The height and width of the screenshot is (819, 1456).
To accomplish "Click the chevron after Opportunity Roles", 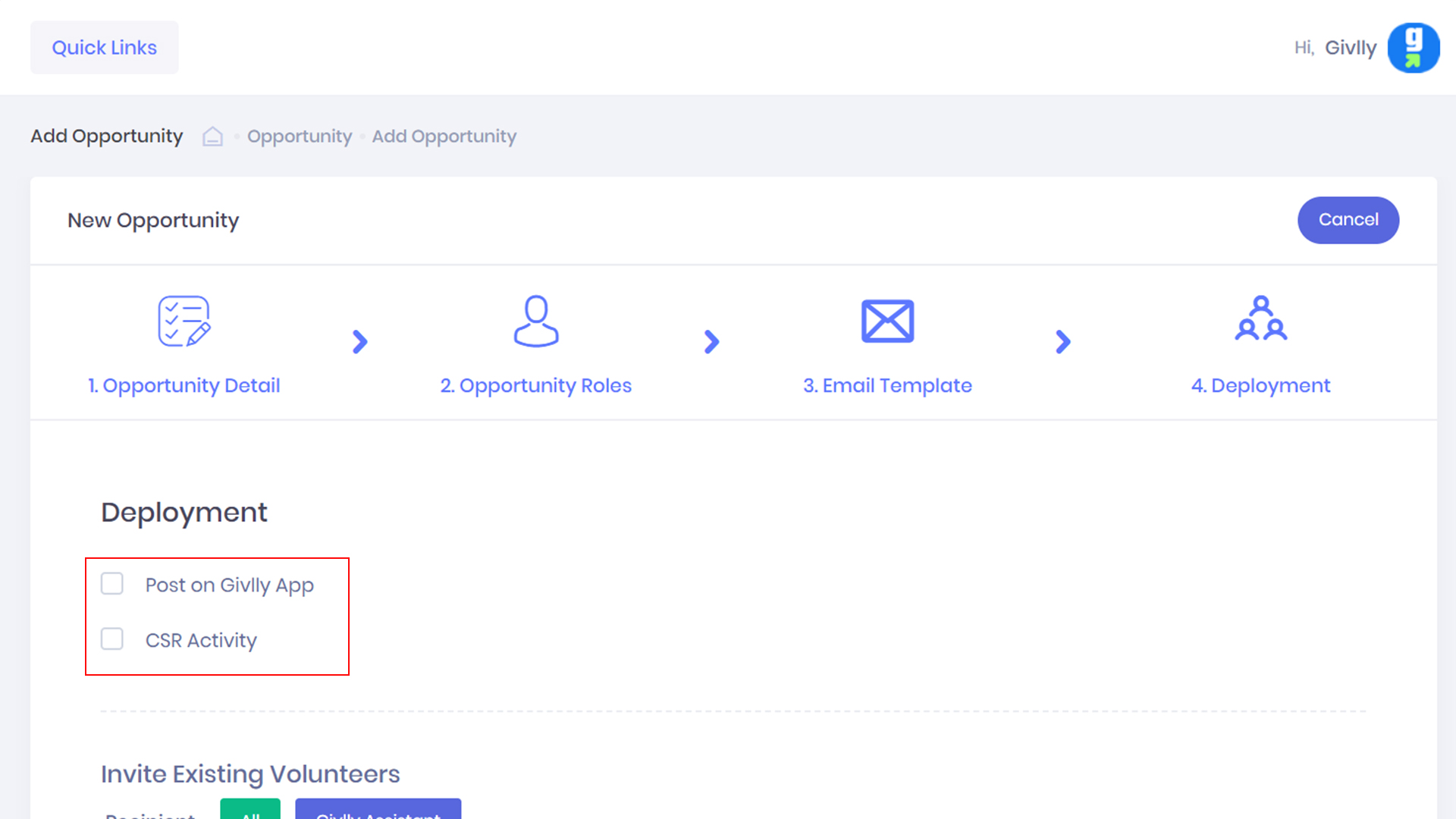I will (711, 342).
